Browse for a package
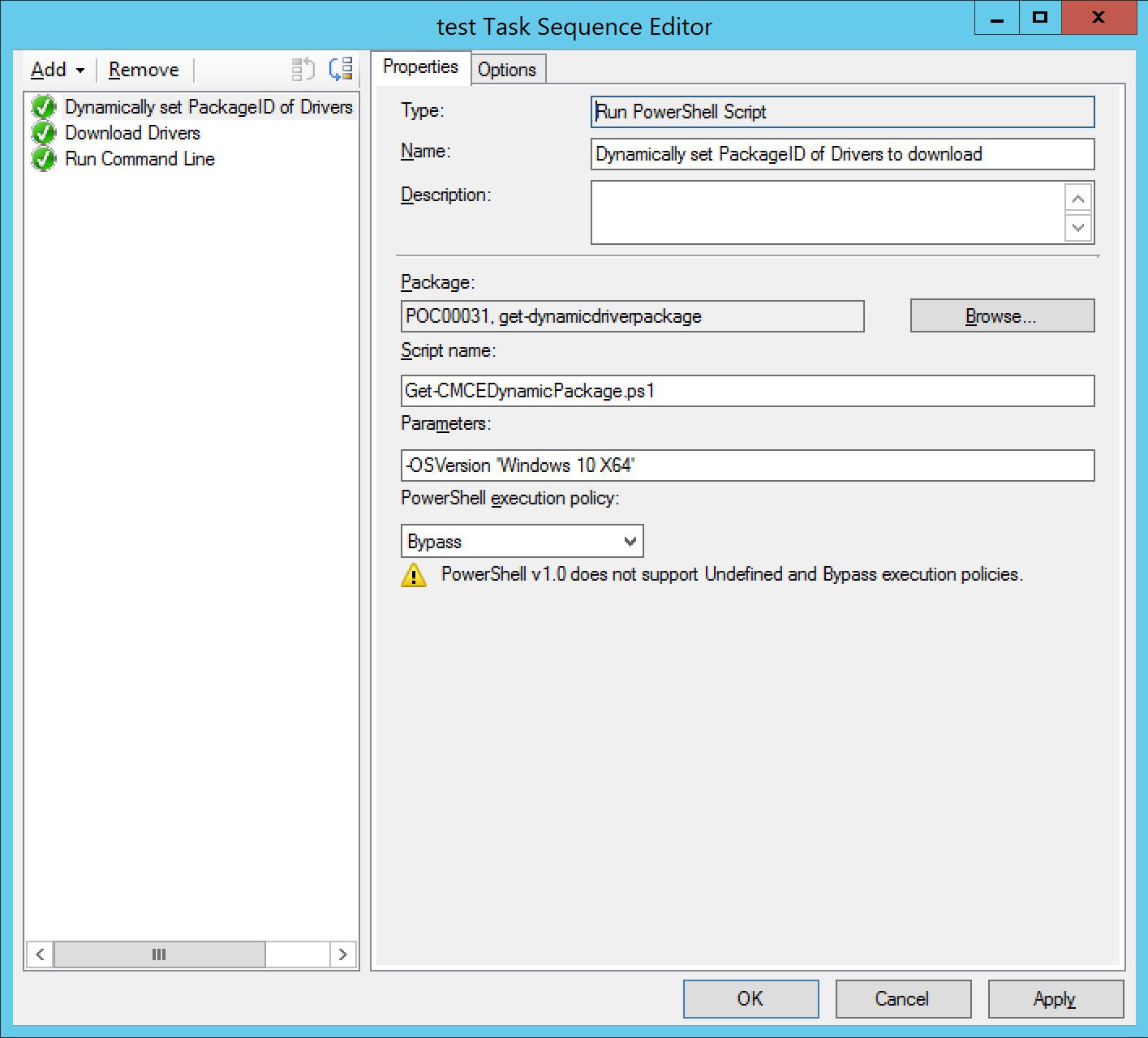 tap(1002, 316)
